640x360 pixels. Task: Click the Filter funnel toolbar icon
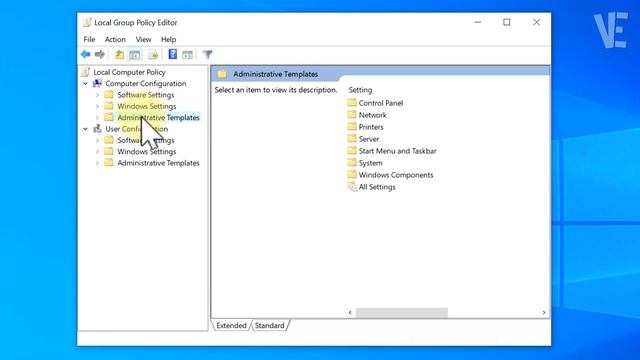pos(207,54)
